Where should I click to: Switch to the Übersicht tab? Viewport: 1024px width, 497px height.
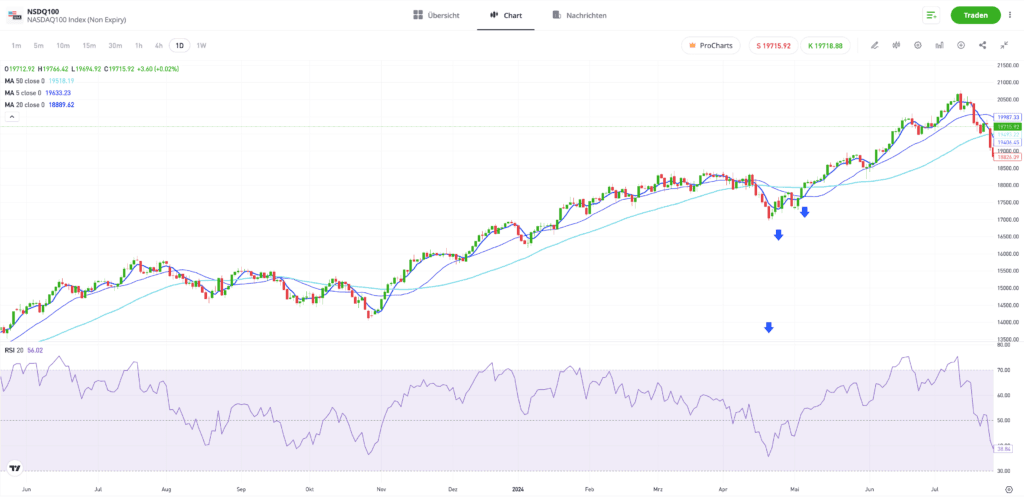436,15
